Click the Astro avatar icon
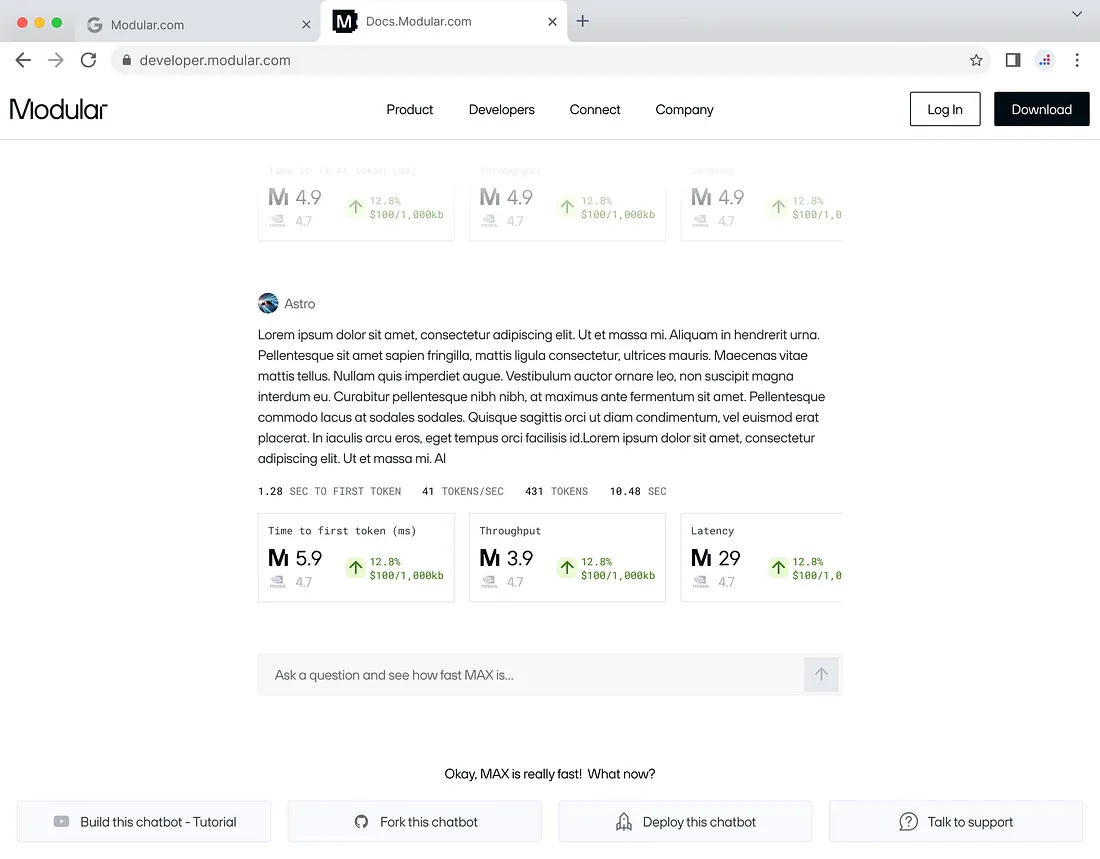The height and width of the screenshot is (859, 1100). pos(268,303)
